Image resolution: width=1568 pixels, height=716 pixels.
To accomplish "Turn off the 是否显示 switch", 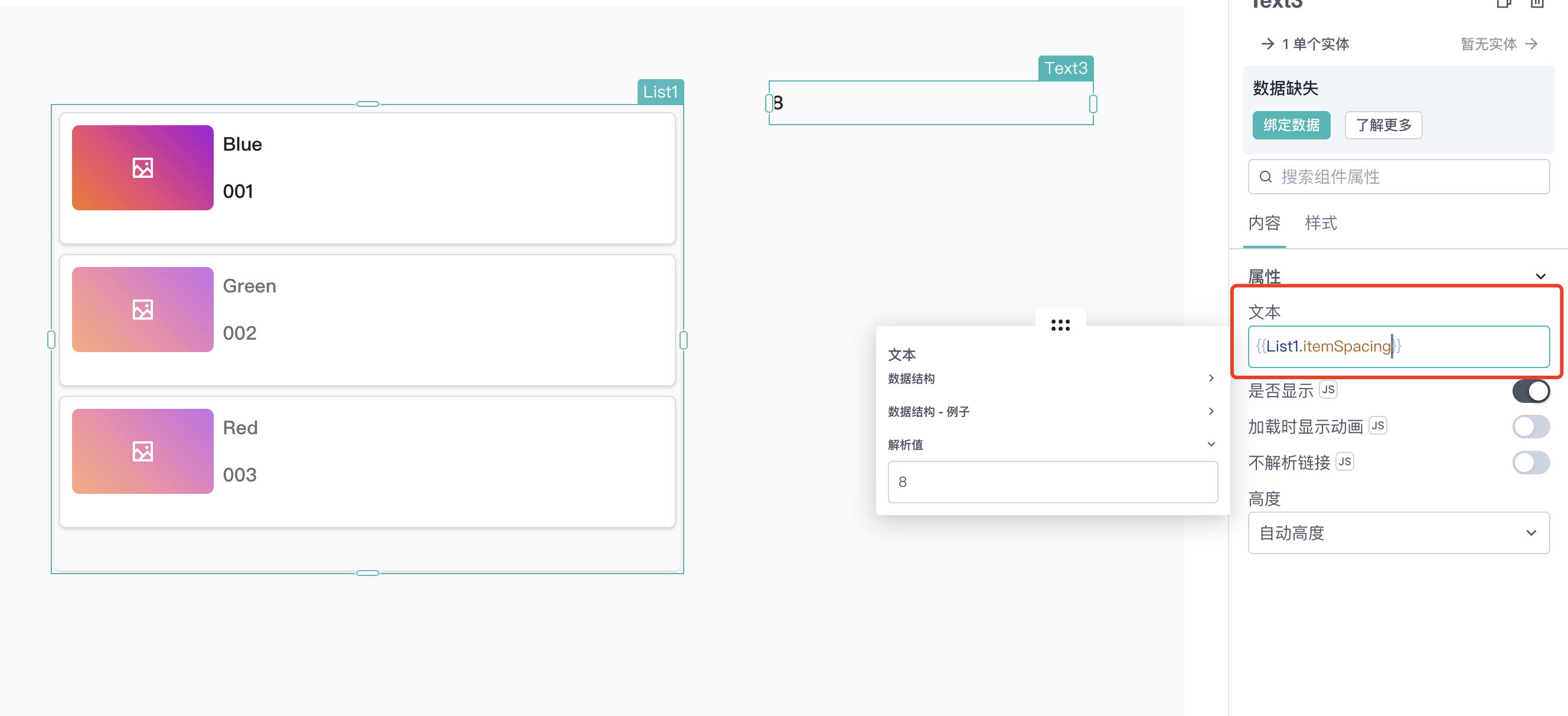I will (x=1531, y=391).
